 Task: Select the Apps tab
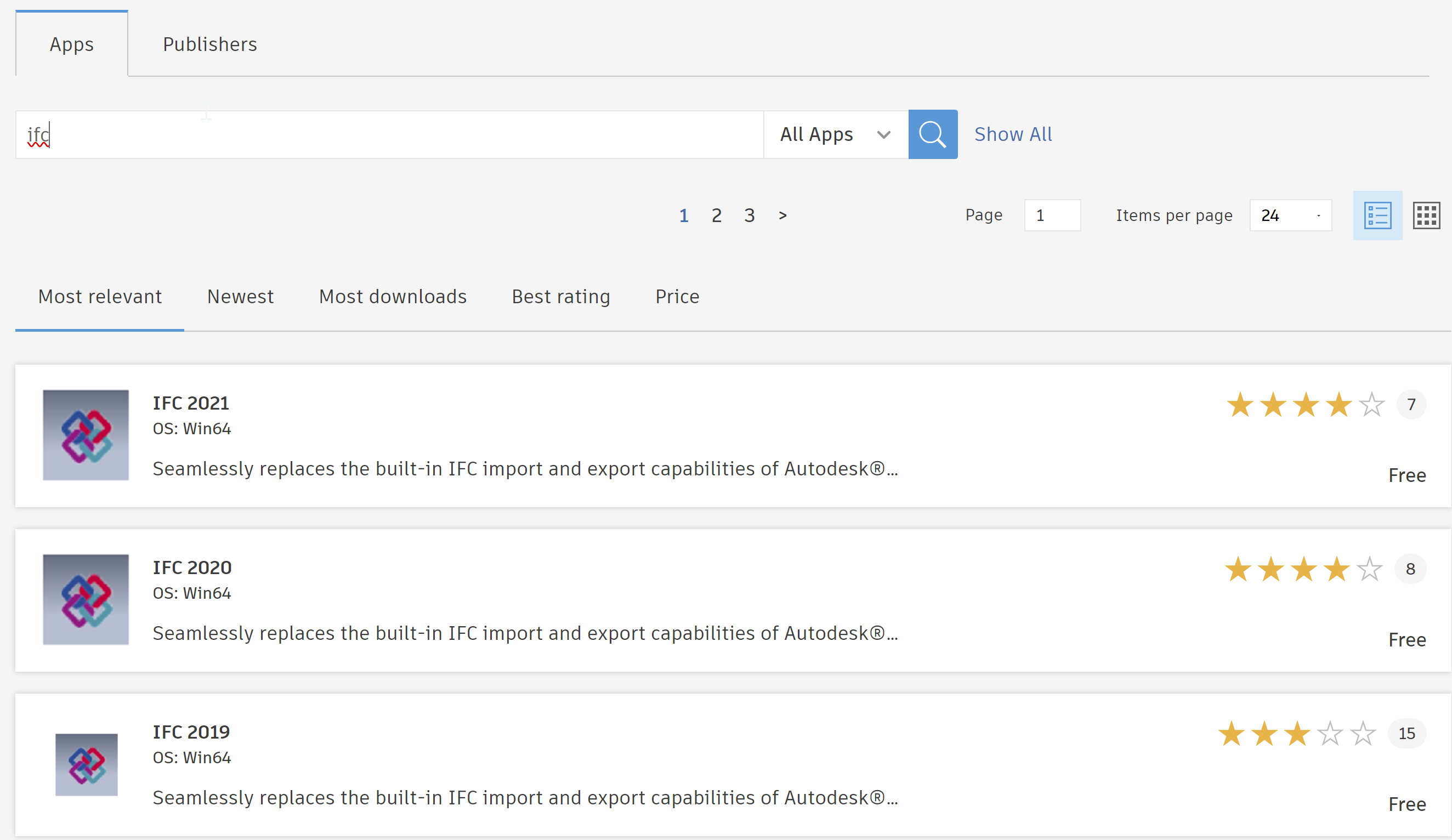point(71,44)
